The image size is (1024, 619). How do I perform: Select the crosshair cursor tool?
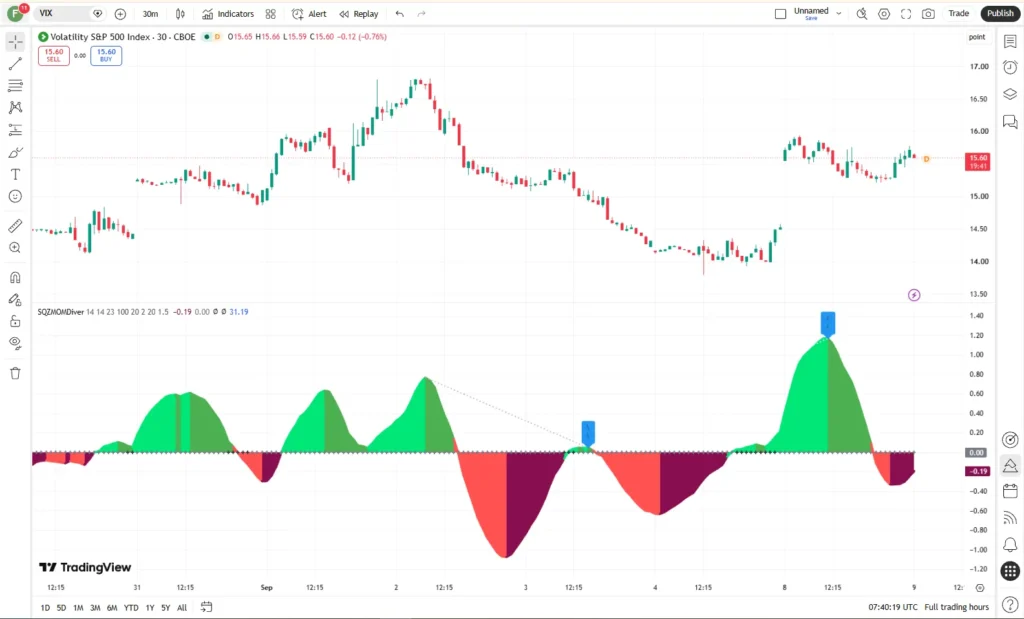tap(15, 41)
